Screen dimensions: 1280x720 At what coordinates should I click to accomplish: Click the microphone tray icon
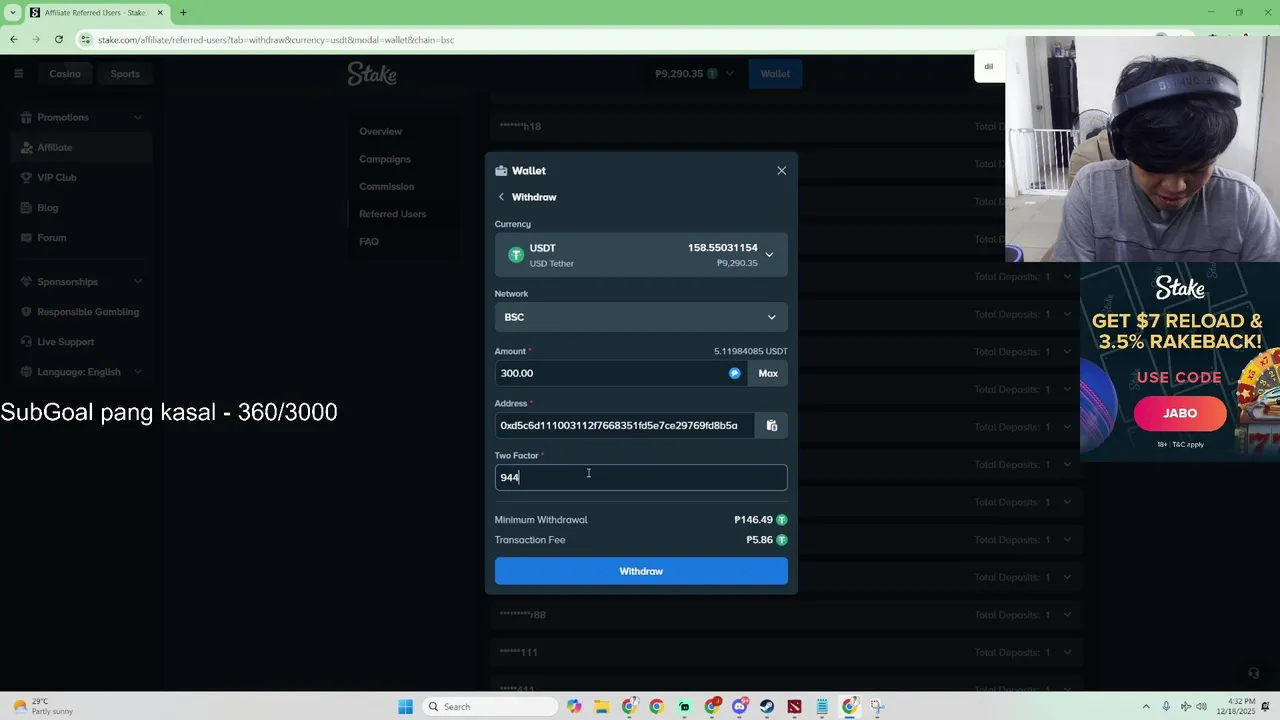pyautogui.click(x=1166, y=707)
